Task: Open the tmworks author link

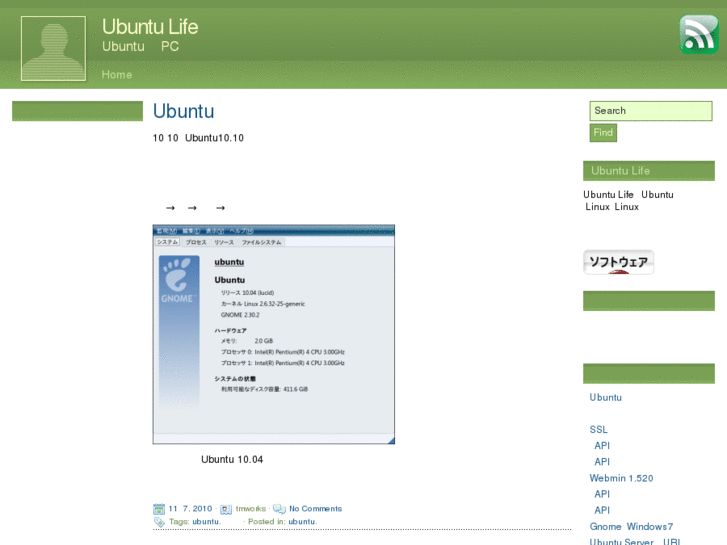Action: (251, 509)
